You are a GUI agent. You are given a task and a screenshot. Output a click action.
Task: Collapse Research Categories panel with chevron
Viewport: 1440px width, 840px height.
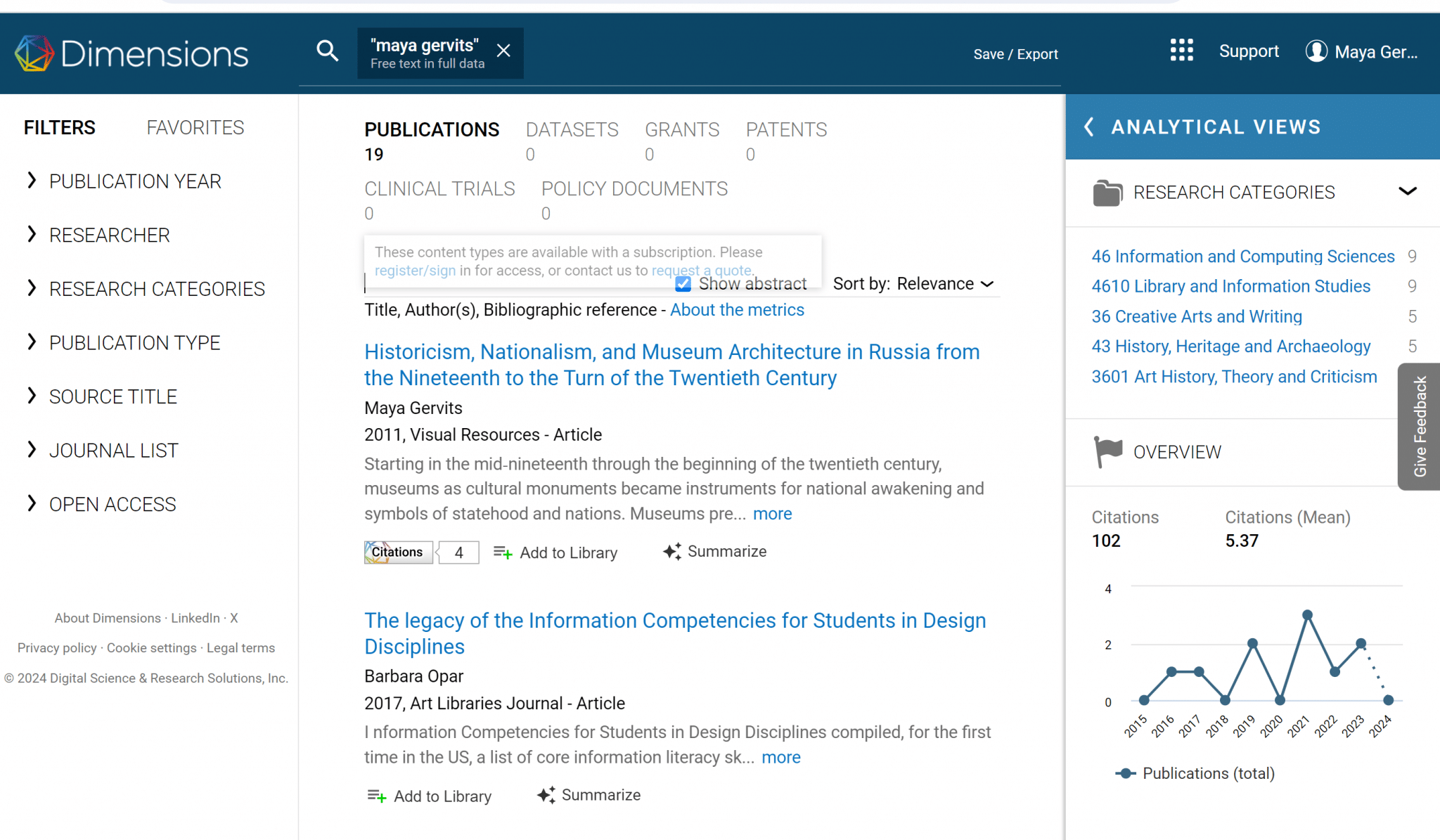tap(1408, 191)
